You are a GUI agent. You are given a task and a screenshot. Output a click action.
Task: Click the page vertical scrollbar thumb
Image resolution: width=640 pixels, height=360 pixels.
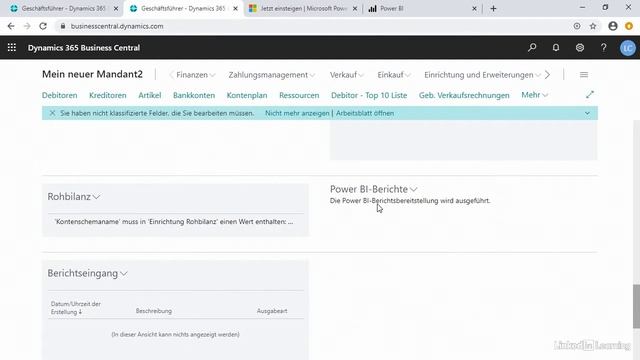point(636,306)
